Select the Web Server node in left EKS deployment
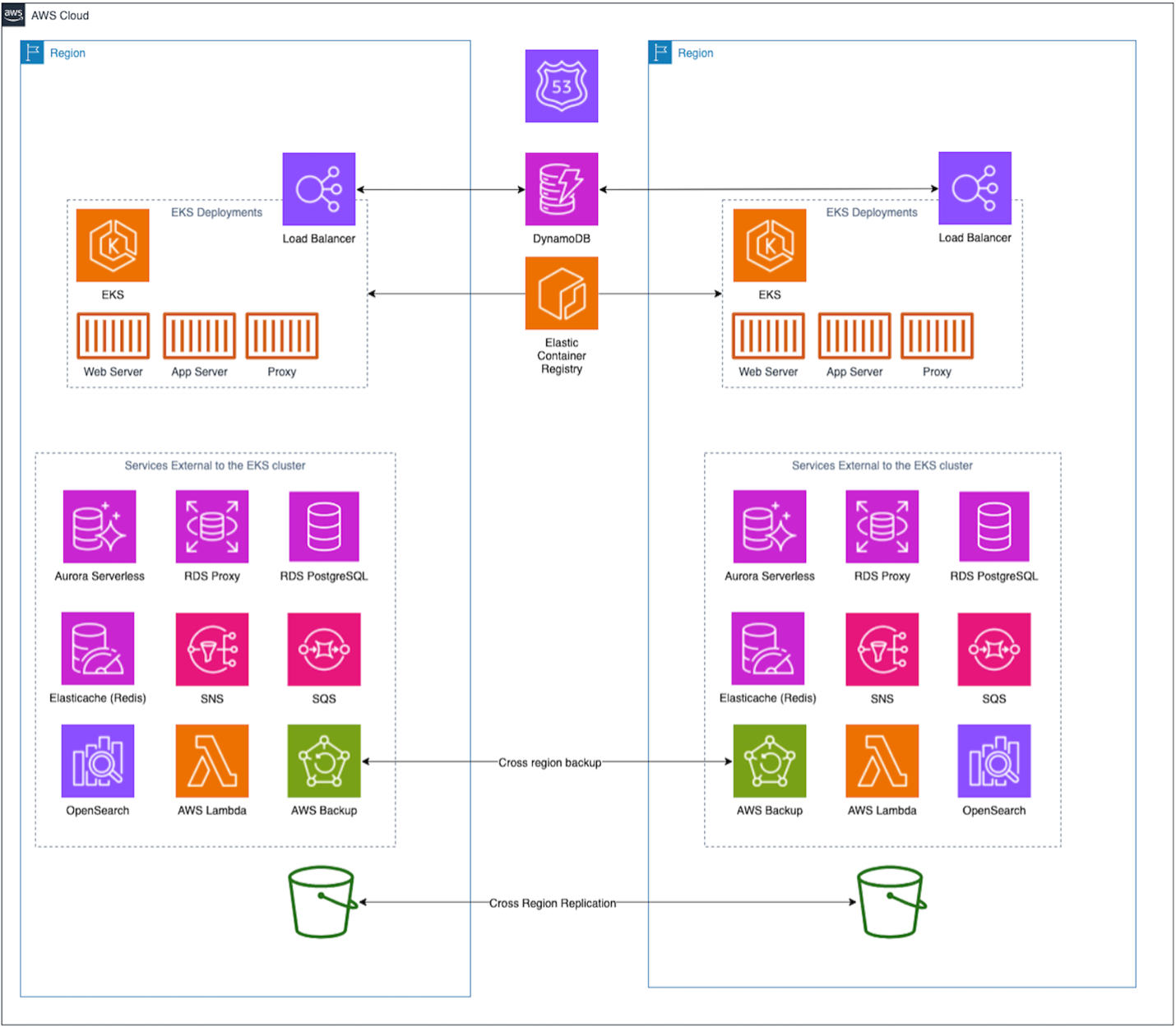 tap(113, 336)
